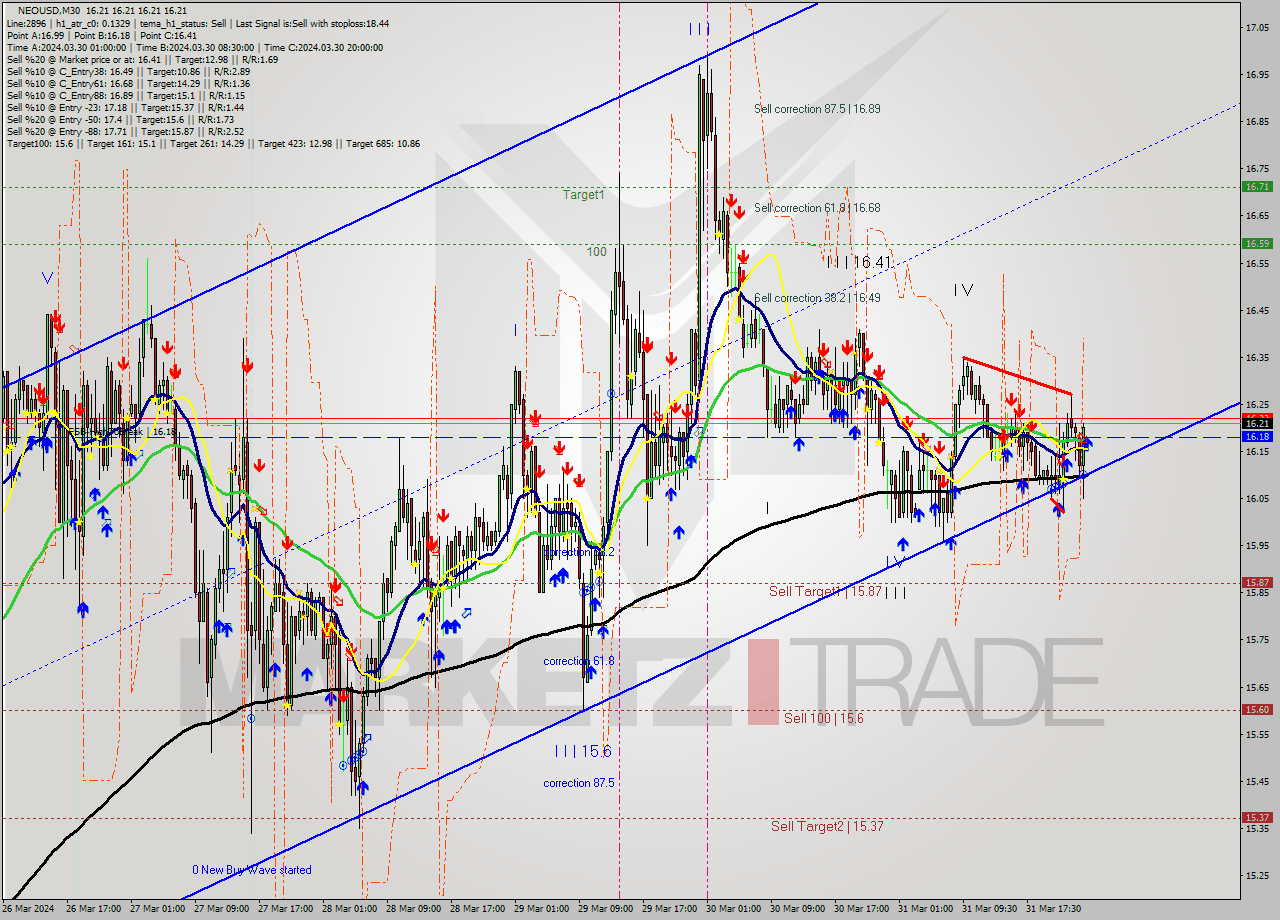1280x920 pixels.
Task: Click the '31 Mar 09:30' time axis label
Action: (989, 909)
